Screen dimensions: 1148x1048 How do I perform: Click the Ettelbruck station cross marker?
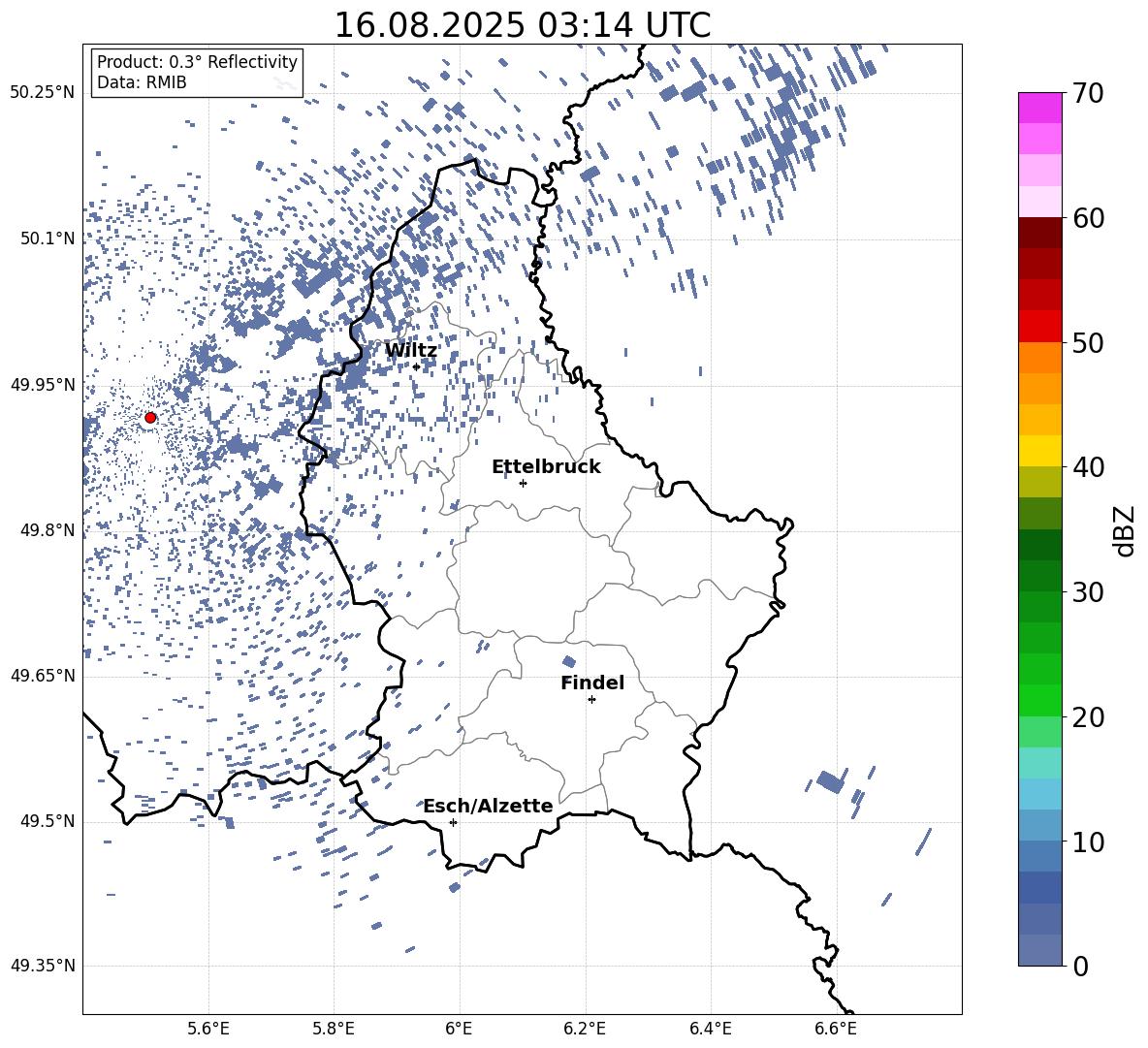(x=523, y=483)
